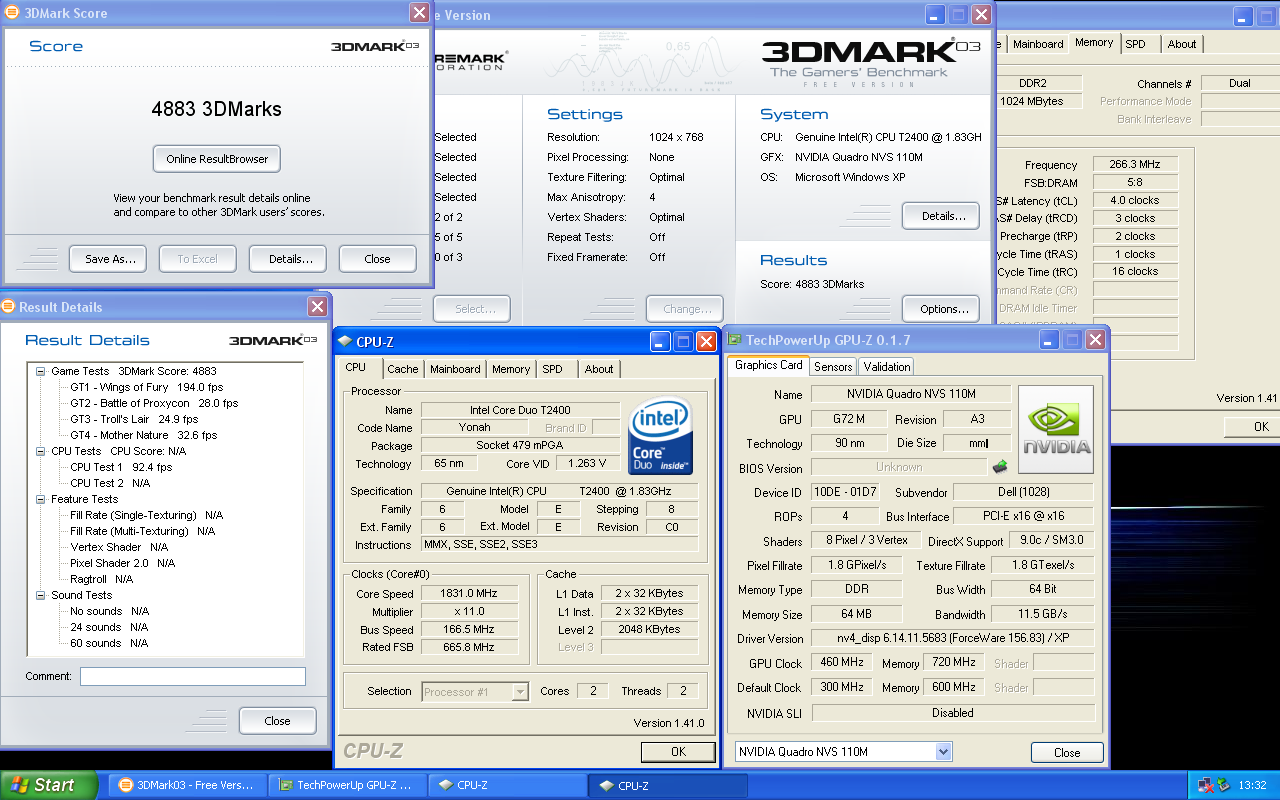
Task: Open the About tab in front CPU-Z
Action: (599, 369)
